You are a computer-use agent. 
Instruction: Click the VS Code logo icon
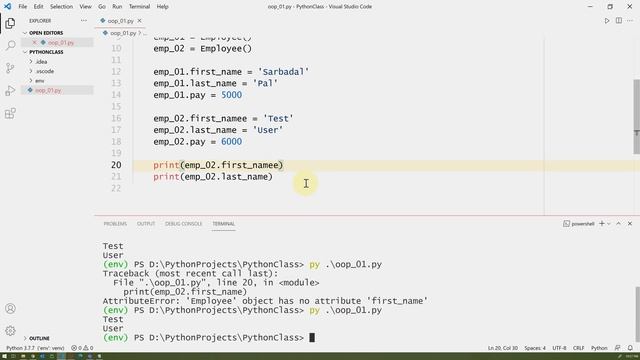tap(8, 7)
